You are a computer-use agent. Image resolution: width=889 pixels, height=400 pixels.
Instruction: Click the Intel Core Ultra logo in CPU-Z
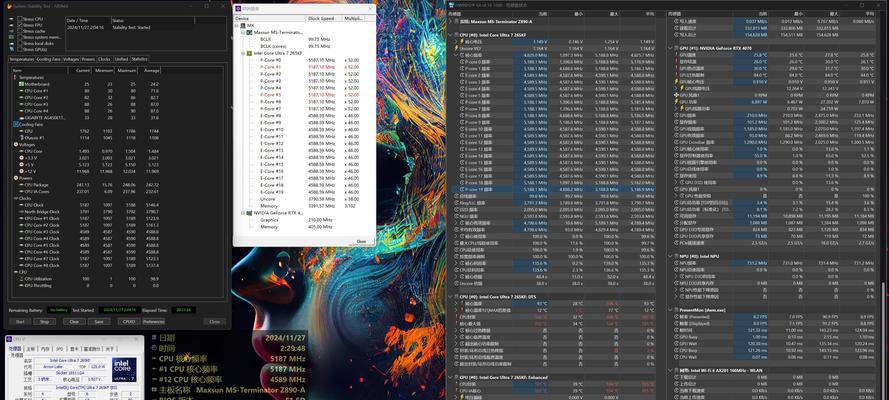click(124, 369)
